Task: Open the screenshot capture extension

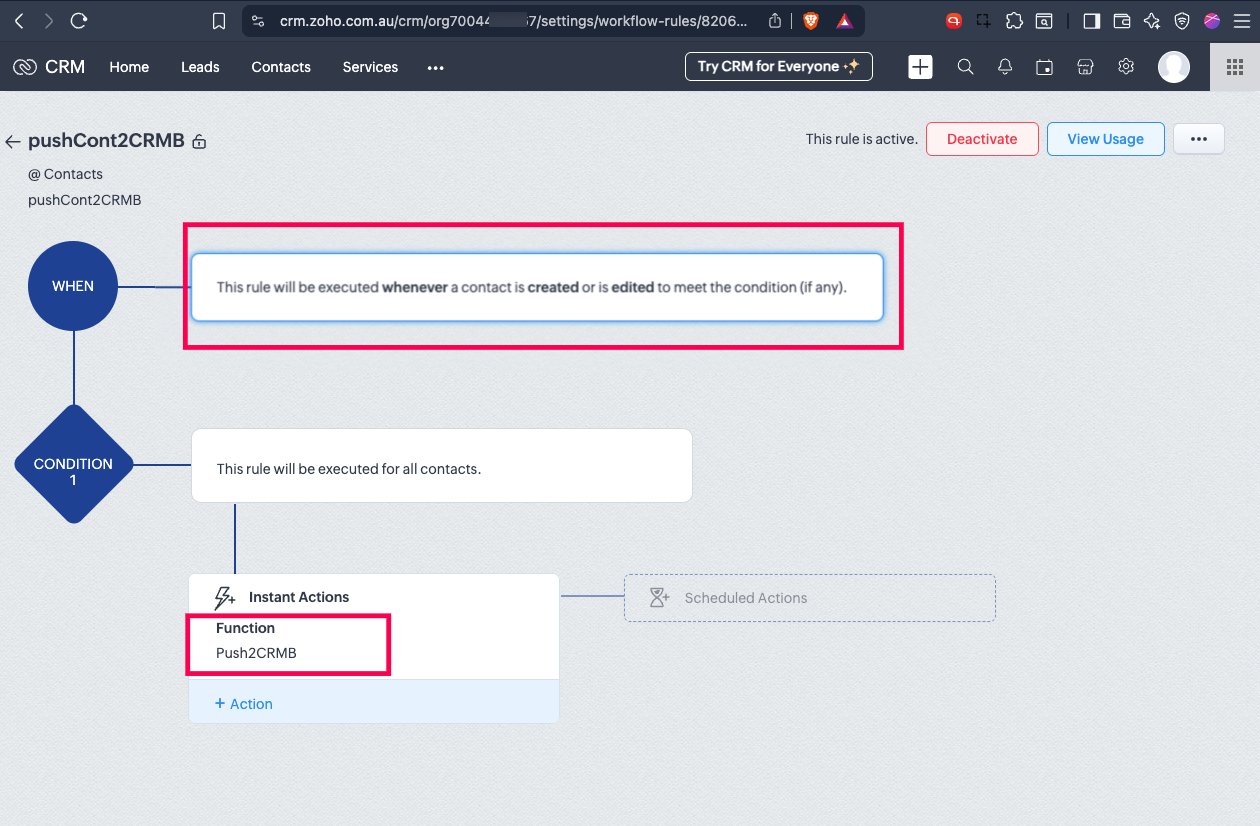Action: coord(984,20)
